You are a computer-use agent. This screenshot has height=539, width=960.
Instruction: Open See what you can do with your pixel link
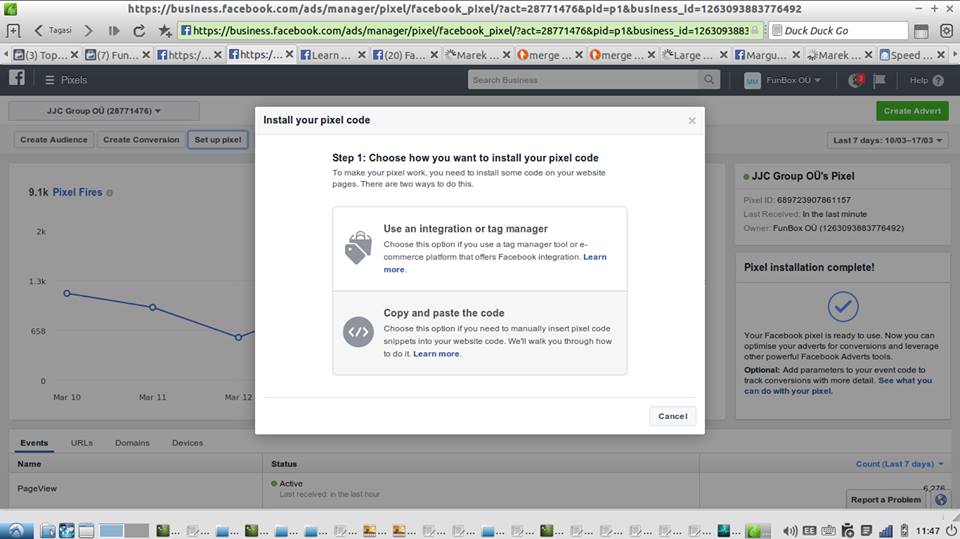[838, 385]
